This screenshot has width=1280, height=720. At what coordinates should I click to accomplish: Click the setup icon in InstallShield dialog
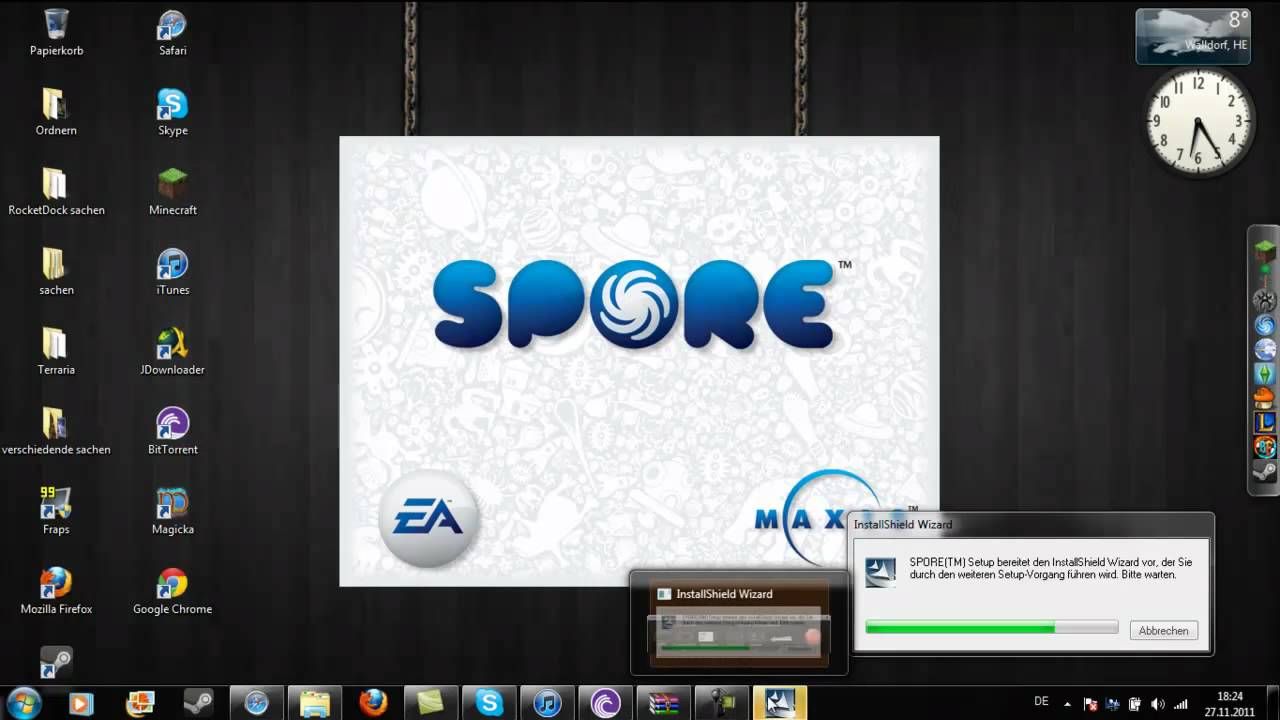881,572
